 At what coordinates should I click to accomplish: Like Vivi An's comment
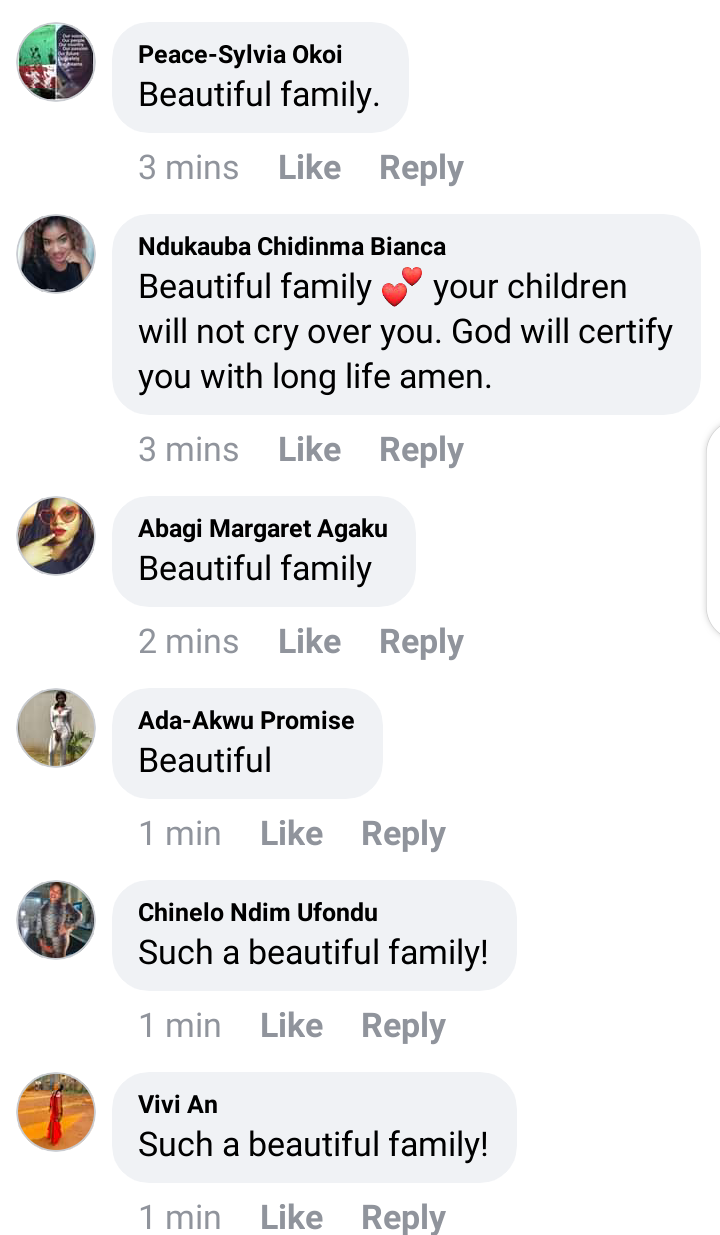coord(291,1217)
